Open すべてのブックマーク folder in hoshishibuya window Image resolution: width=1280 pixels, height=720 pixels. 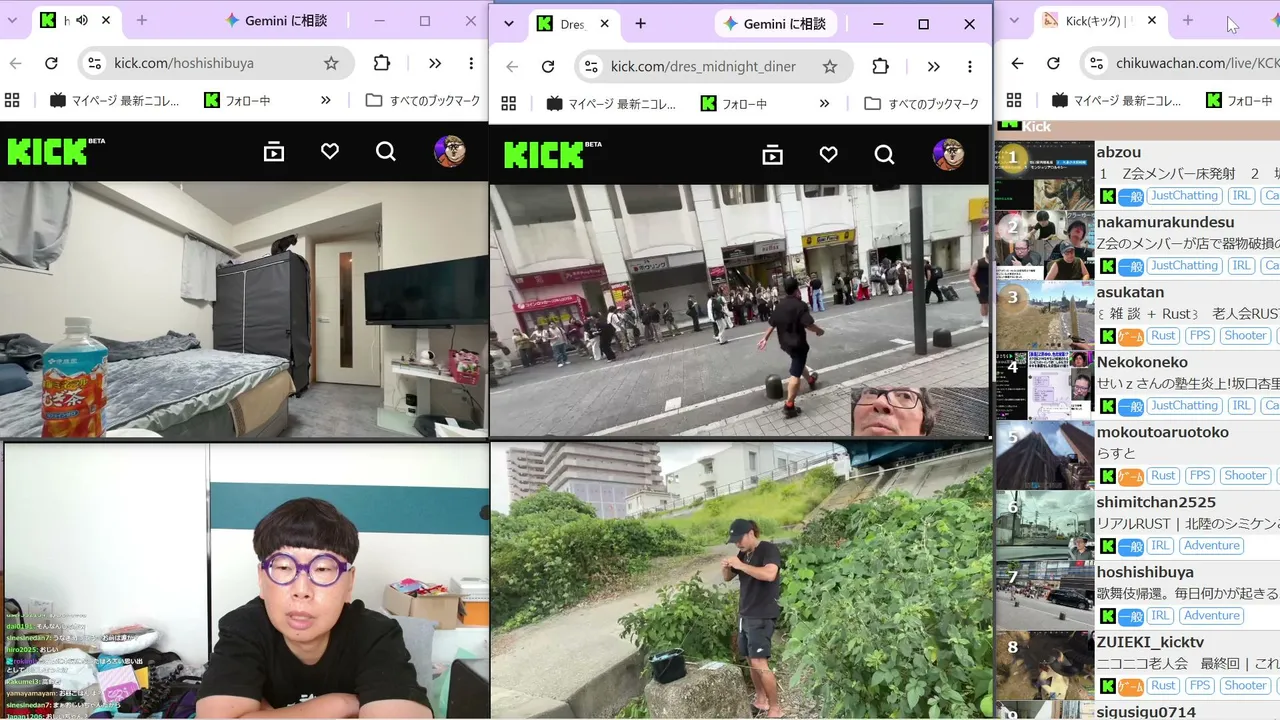pyautogui.click(x=423, y=100)
